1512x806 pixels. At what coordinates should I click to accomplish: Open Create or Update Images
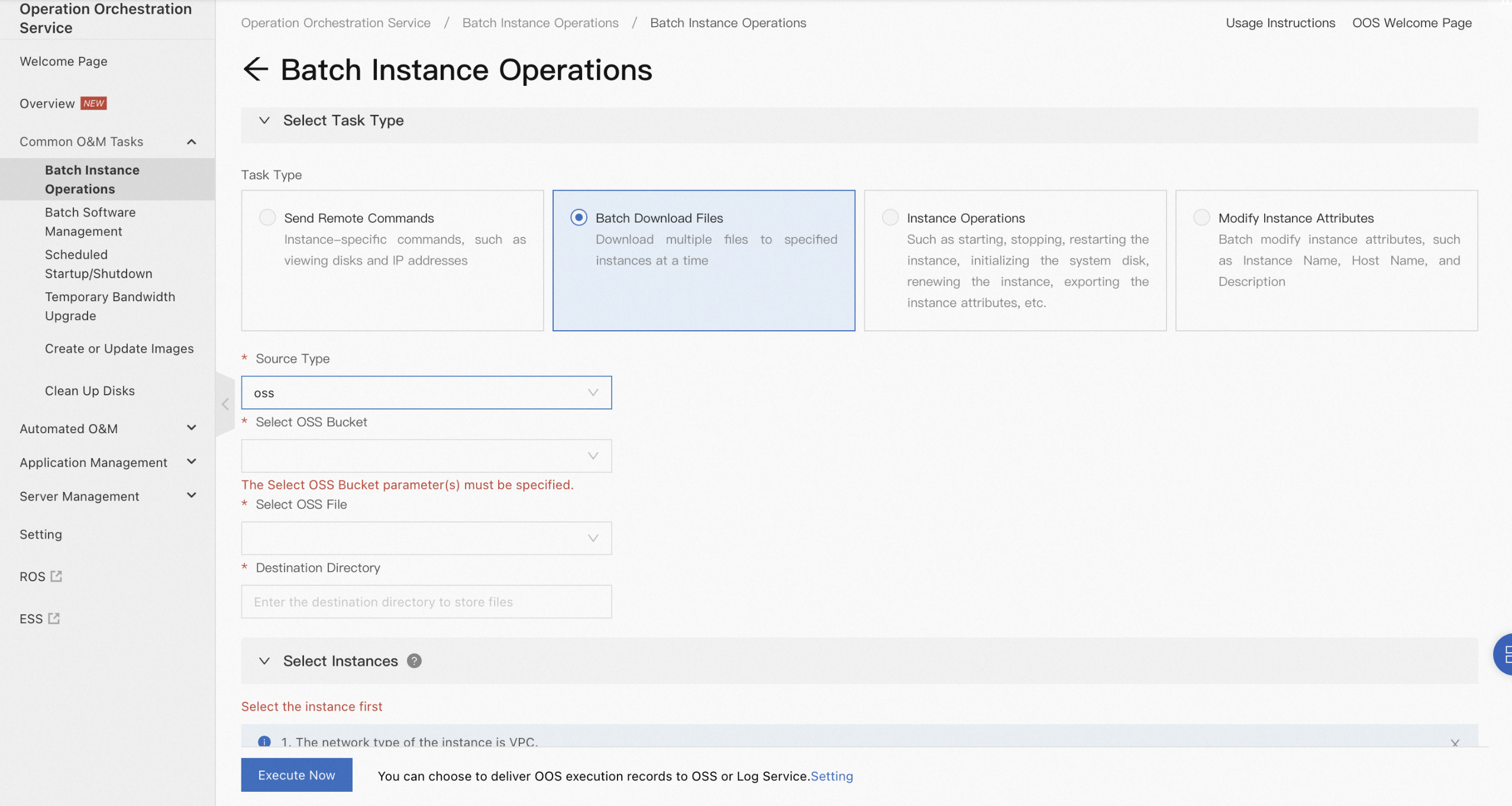pos(119,349)
